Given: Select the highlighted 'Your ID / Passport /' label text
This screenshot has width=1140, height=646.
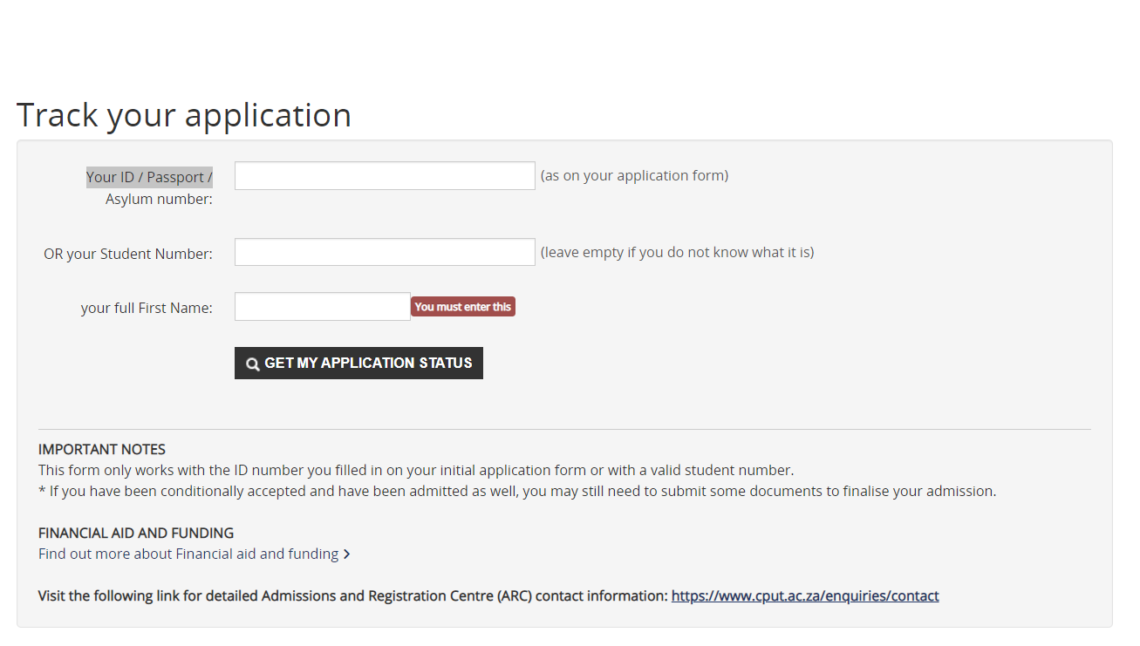Looking at the screenshot, I should point(148,176).
